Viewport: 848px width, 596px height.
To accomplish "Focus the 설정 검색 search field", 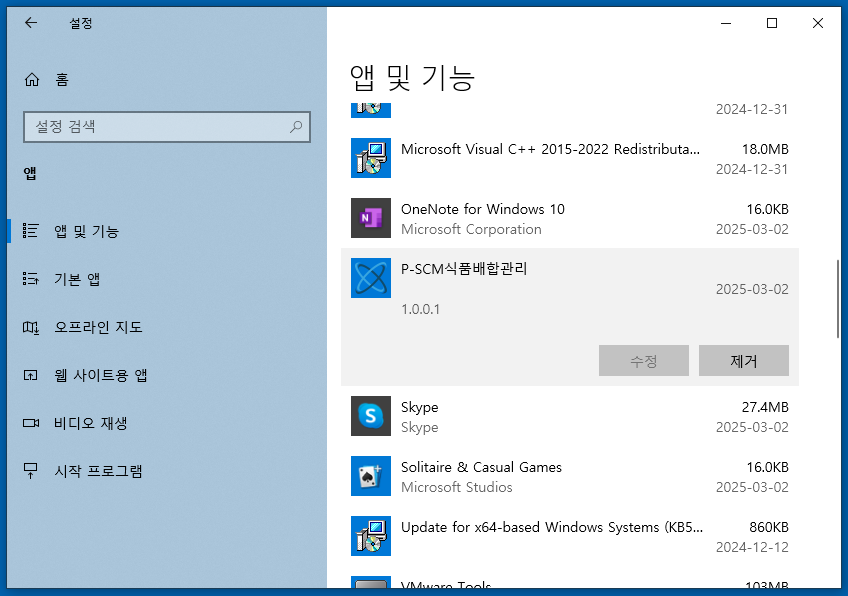I will pos(167,127).
